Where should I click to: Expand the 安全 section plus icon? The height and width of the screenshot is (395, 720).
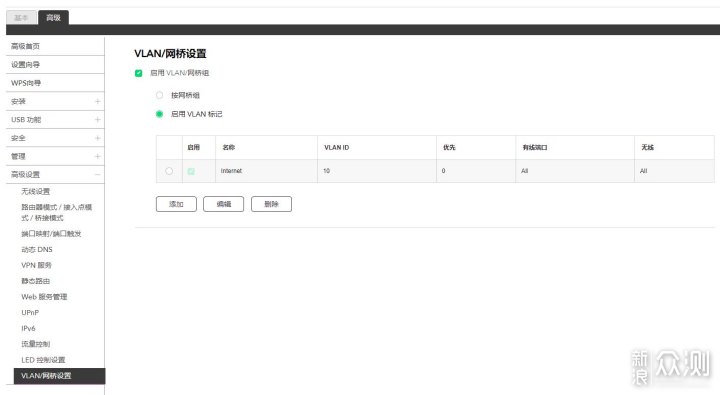coord(97,138)
